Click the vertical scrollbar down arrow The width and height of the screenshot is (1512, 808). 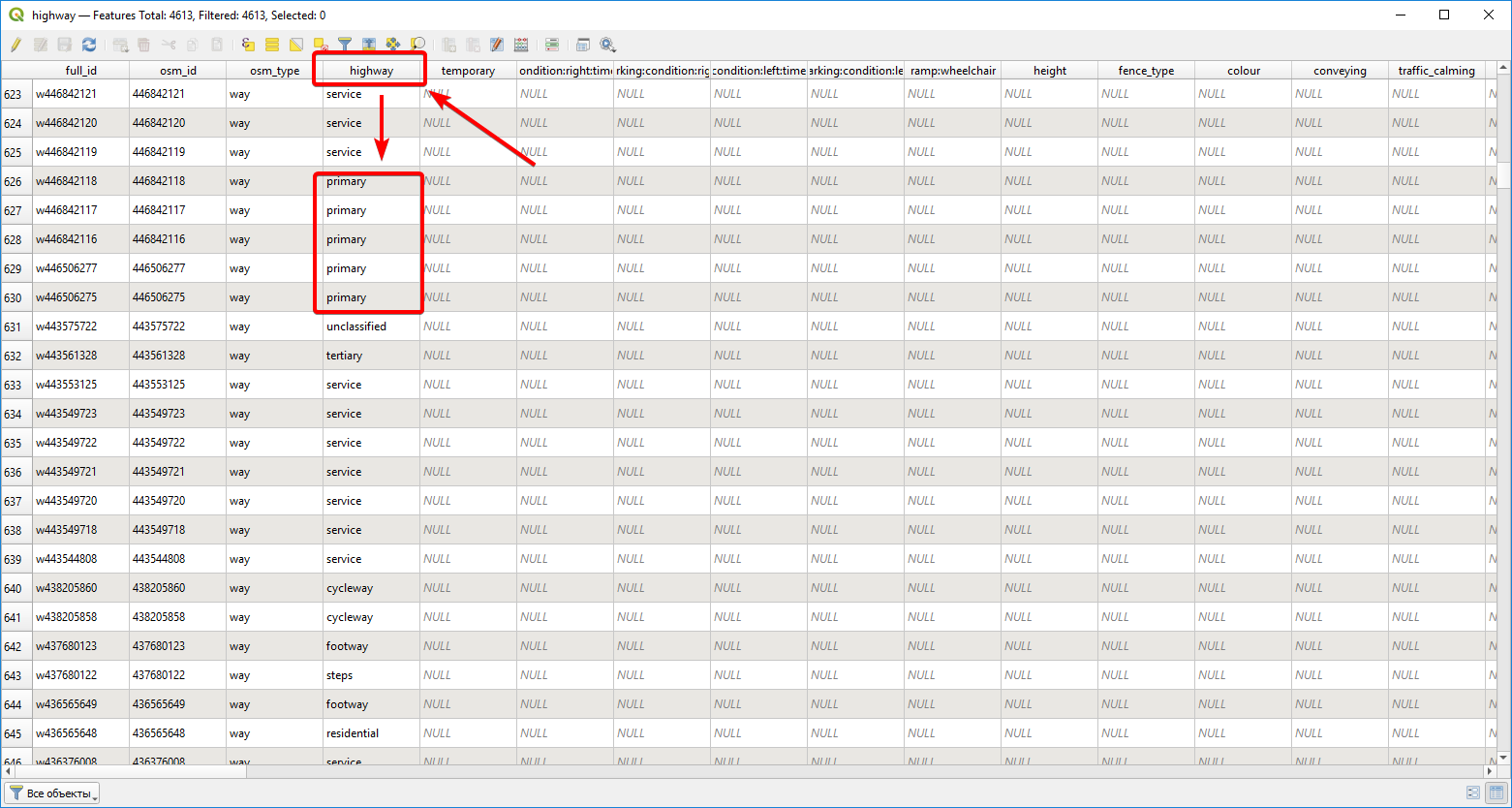(x=1503, y=758)
